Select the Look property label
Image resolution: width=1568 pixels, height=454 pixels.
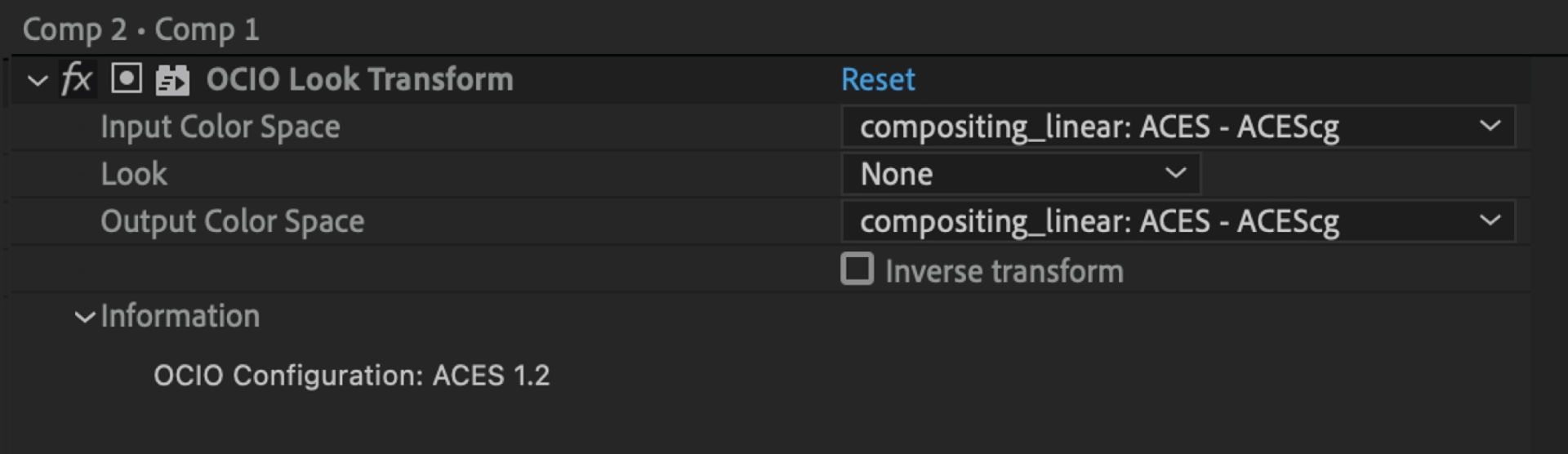pos(133,174)
